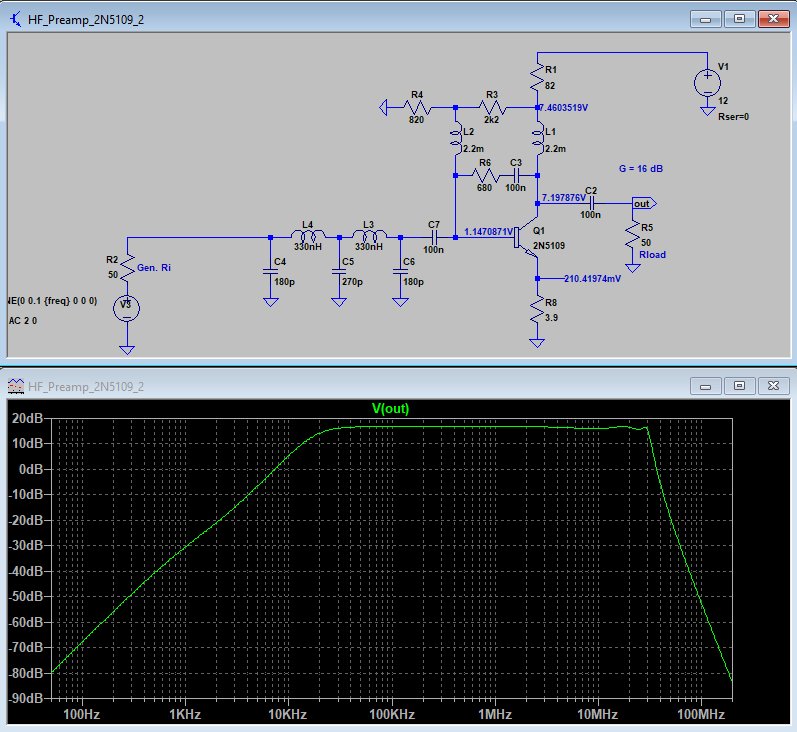Click the 'Gen. Ri' comment text
Viewport: 797px width, 732px height.
tap(154, 267)
